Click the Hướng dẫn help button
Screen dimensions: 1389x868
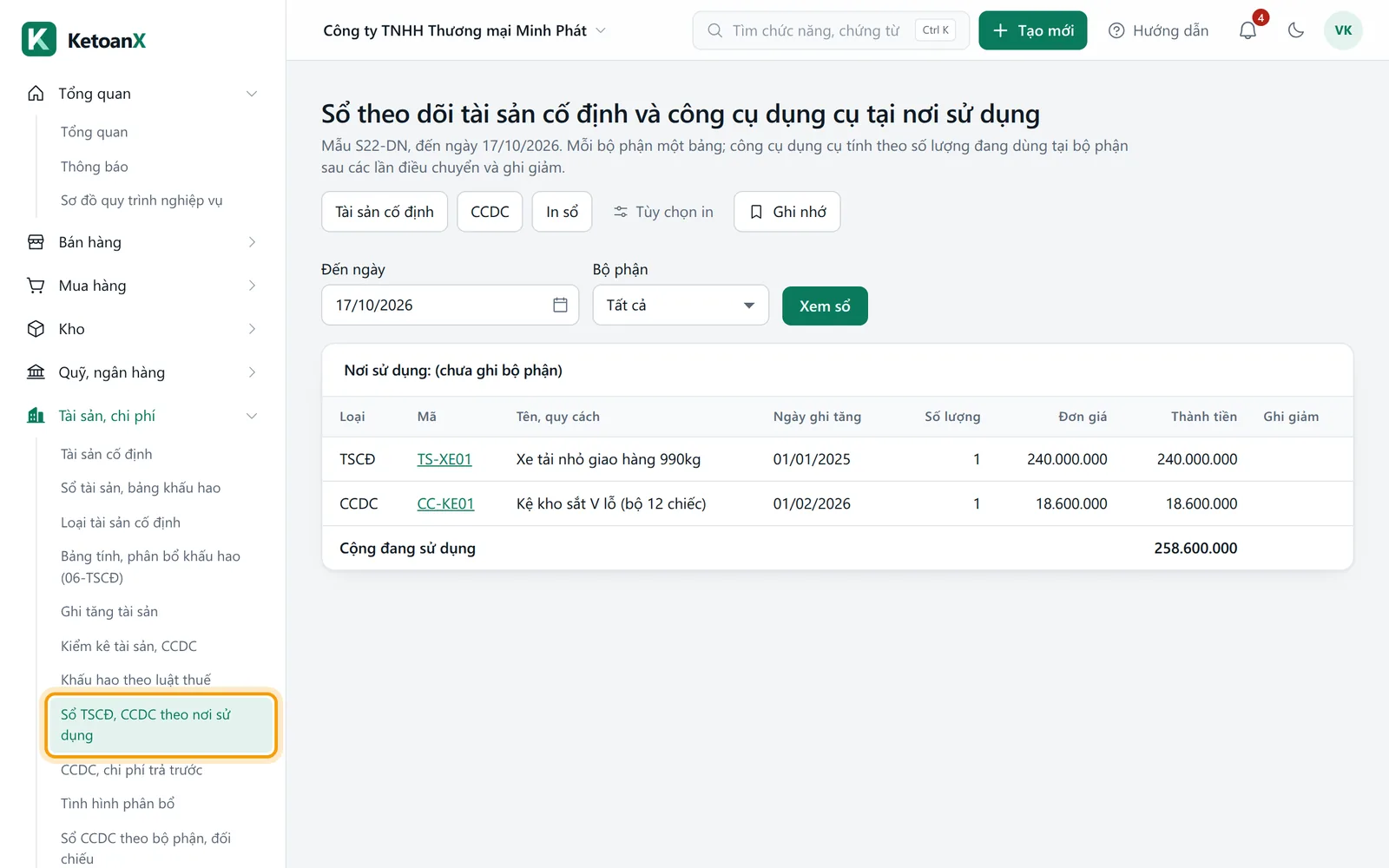click(1158, 30)
